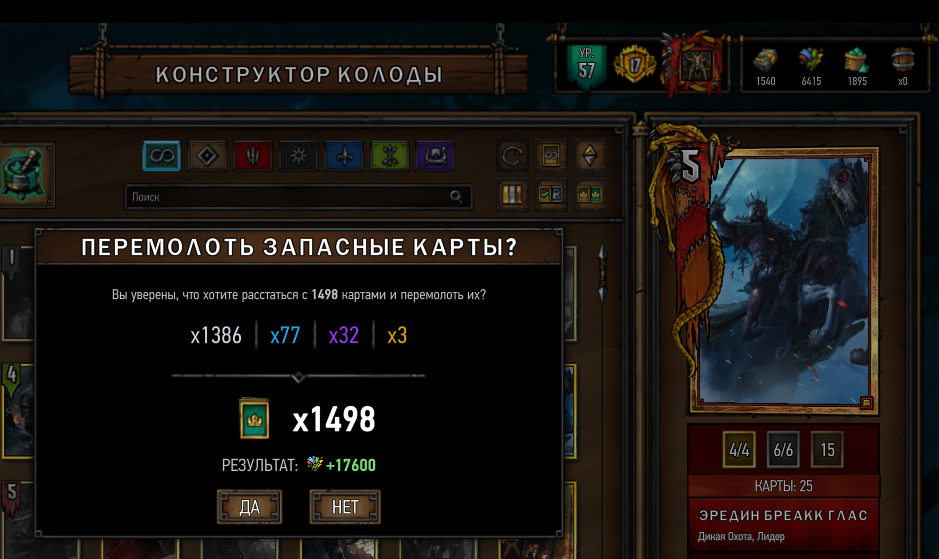Viewport: 939px width, 559px height.
Task: Click the card list scroll arrow handle
Action: (602, 273)
